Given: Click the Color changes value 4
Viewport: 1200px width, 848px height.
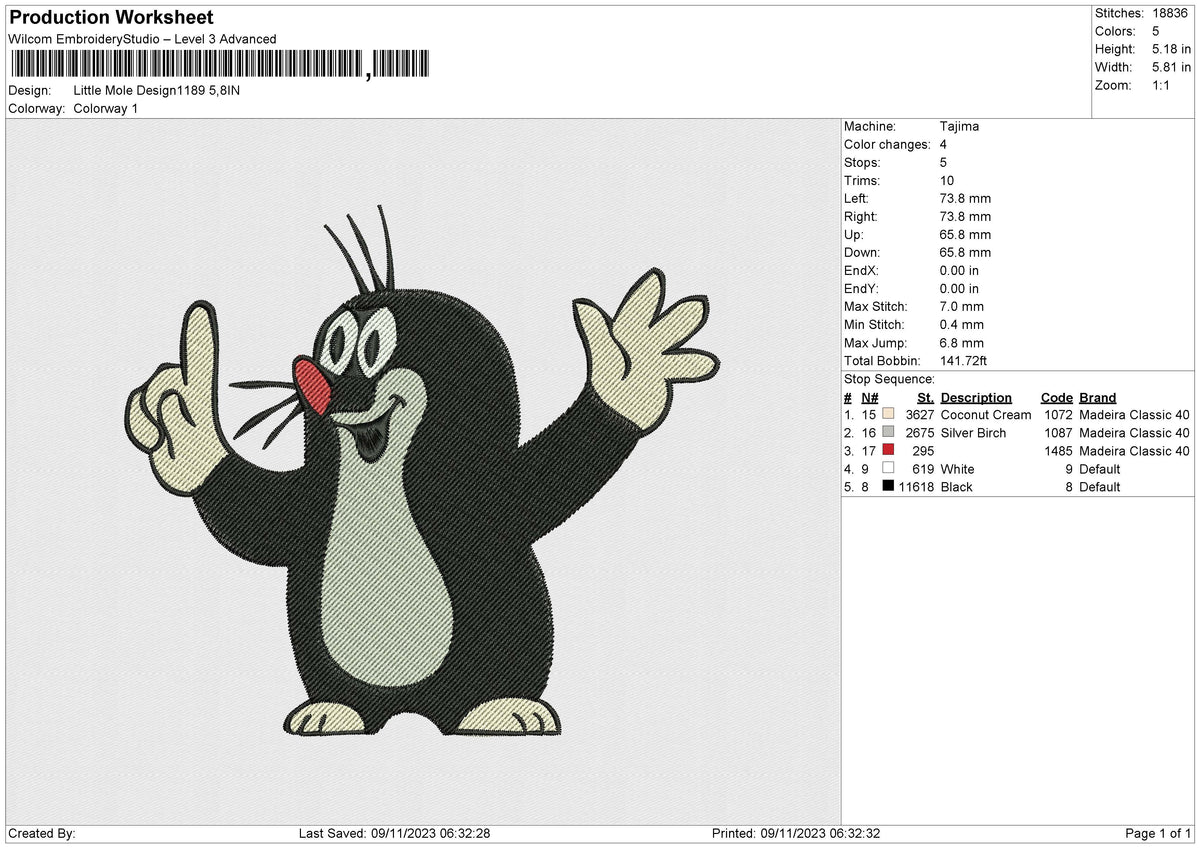Looking at the screenshot, I should click(x=944, y=144).
